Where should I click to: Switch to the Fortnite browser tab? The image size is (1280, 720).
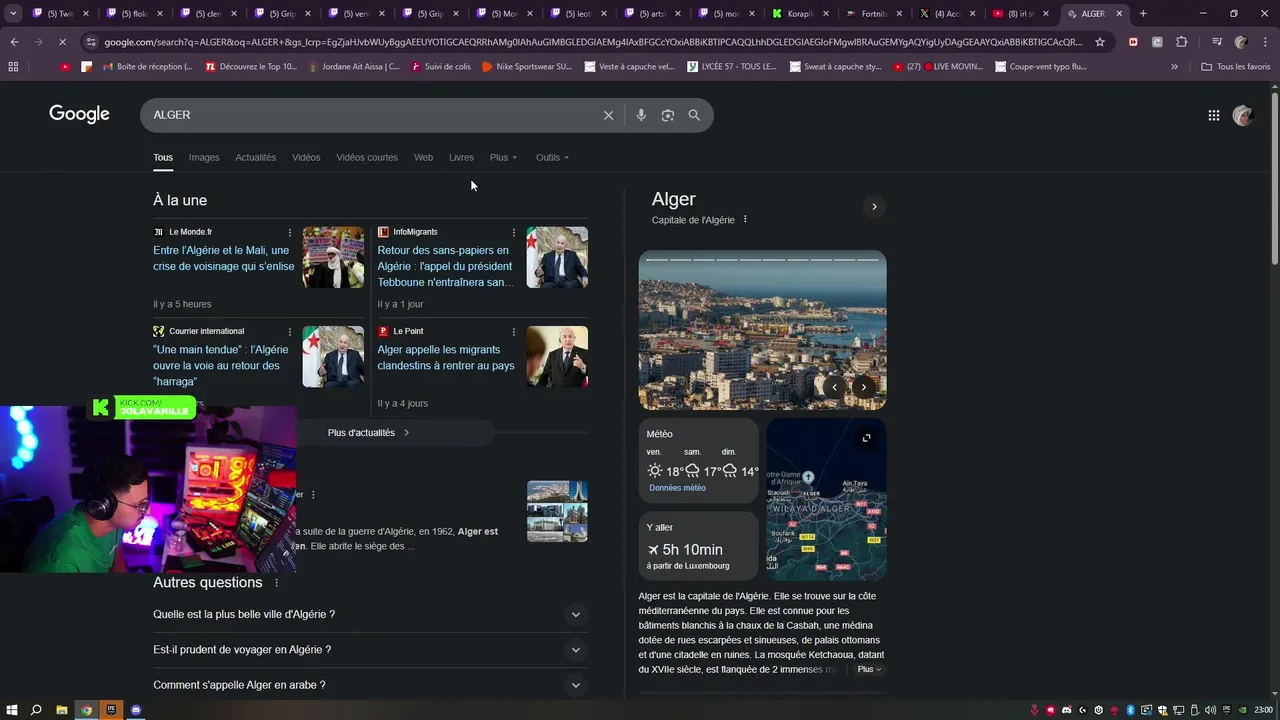click(x=874, y=14)
